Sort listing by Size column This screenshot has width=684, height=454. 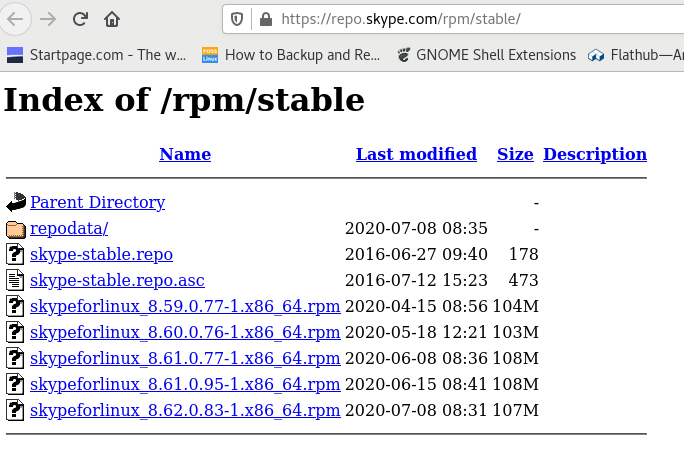(x=515, y=154)
